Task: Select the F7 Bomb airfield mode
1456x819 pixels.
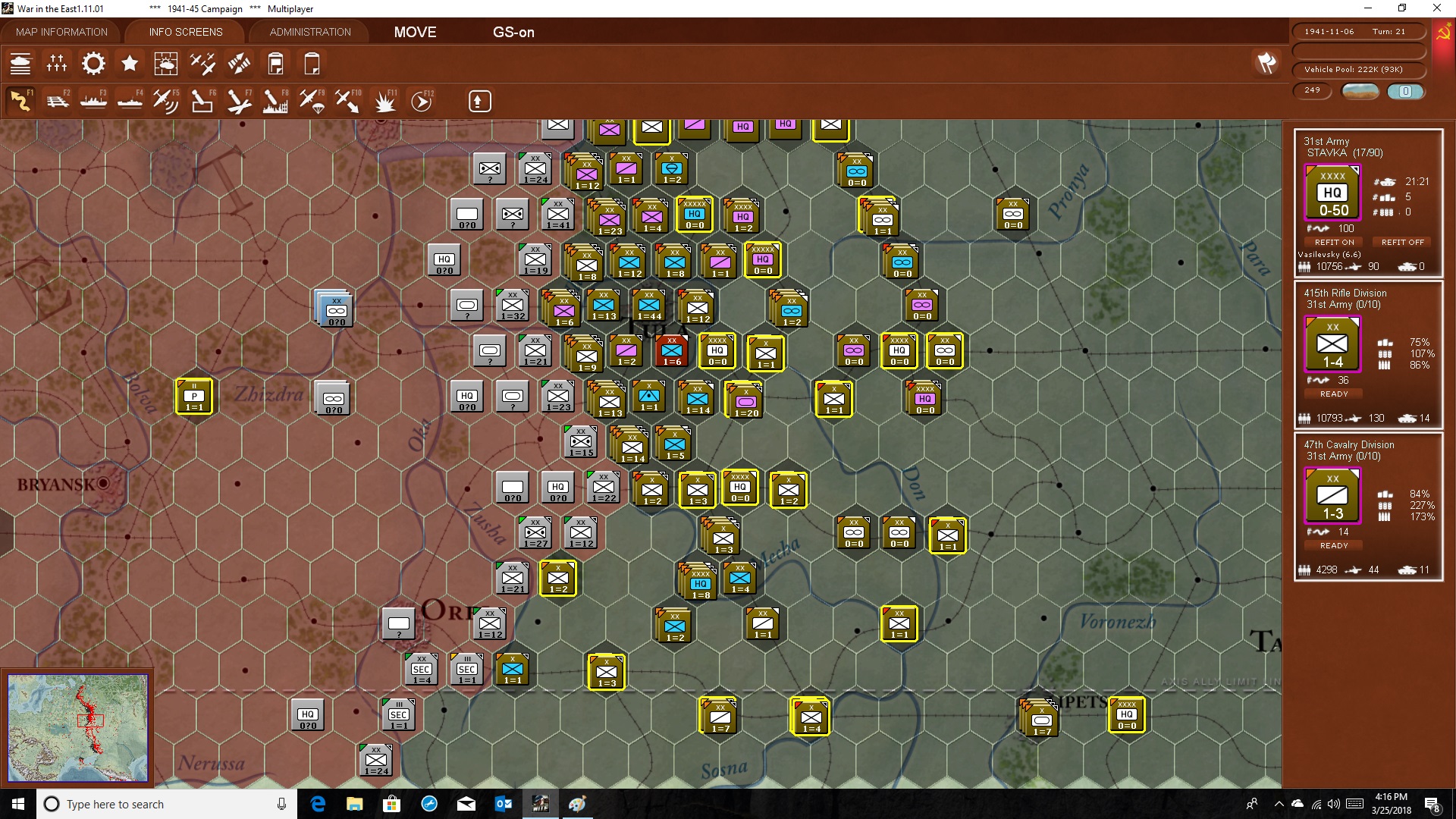Action: pos(239,101)
